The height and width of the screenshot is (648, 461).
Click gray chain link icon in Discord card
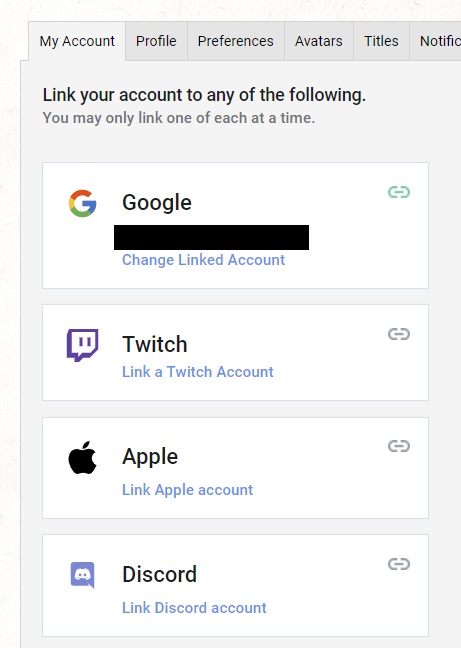[x=399, y=564]
